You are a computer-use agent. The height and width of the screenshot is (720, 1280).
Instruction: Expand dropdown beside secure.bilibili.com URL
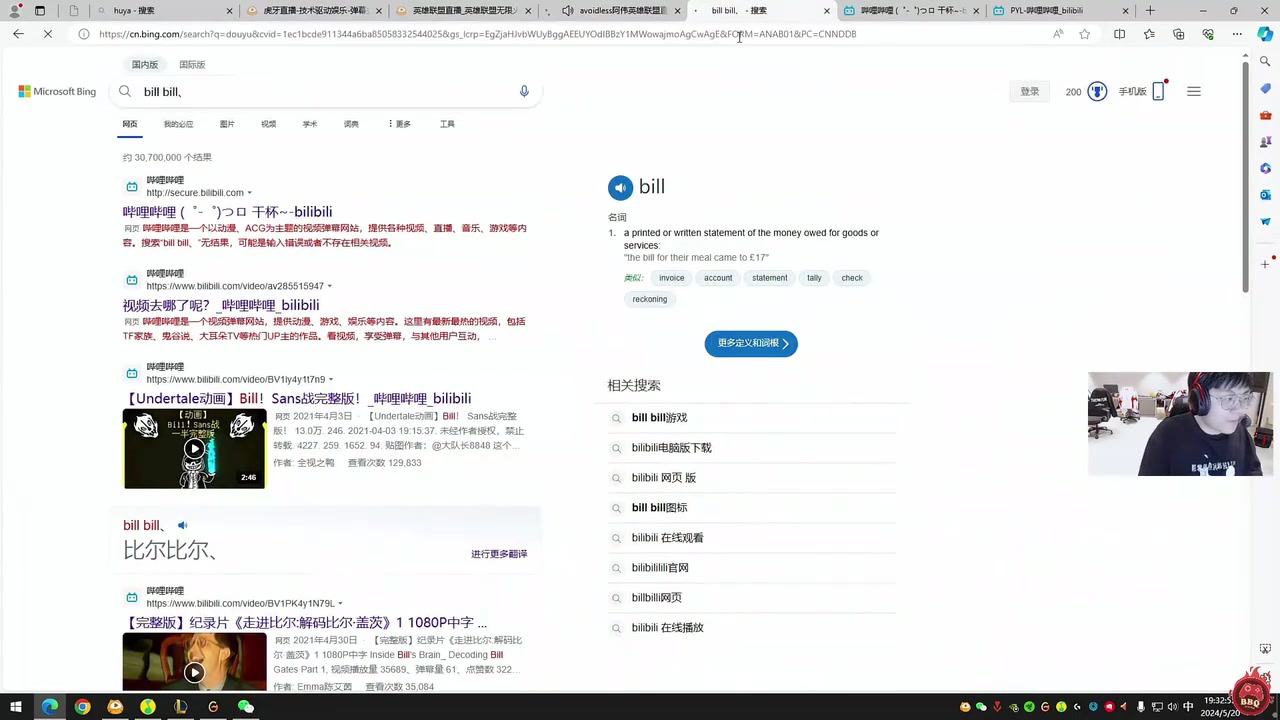(x=250, y=193)
